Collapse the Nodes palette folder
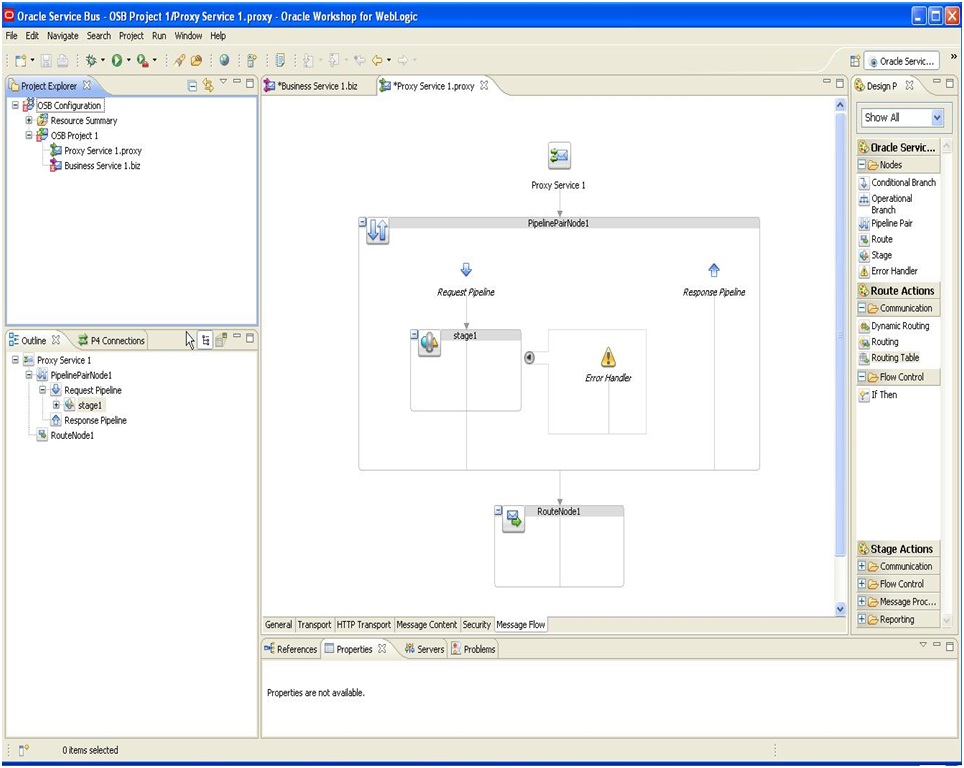Screen dimensions: 964x768 pos(861,164)
